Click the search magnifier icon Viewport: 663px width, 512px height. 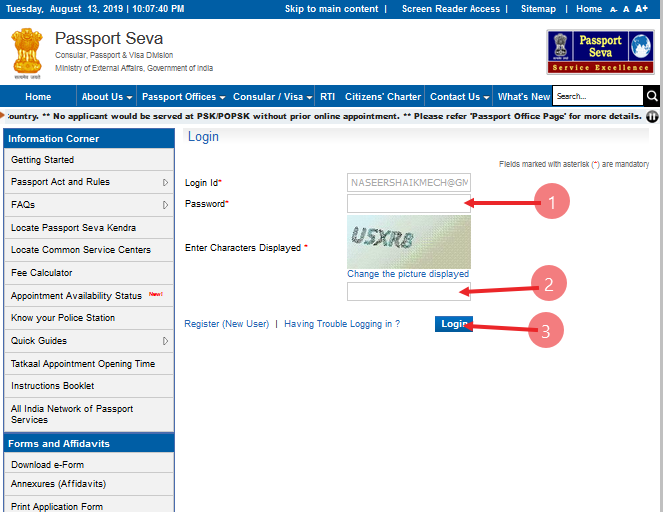tap(652, 96)
